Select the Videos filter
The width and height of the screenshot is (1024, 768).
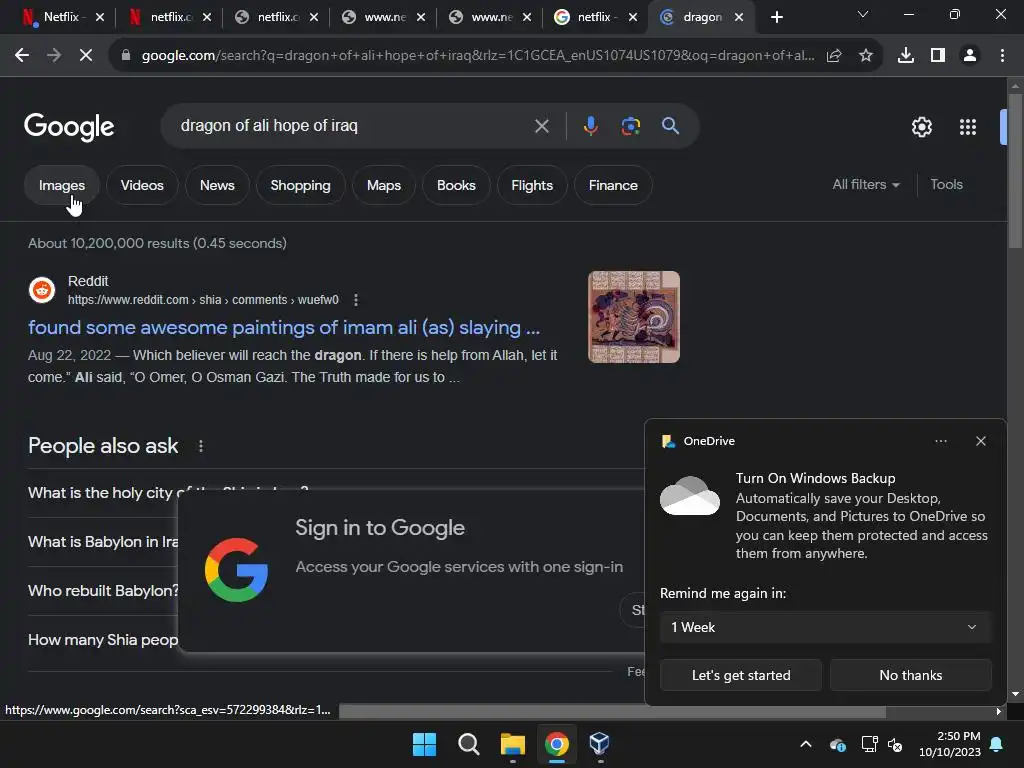click(142, 185)
